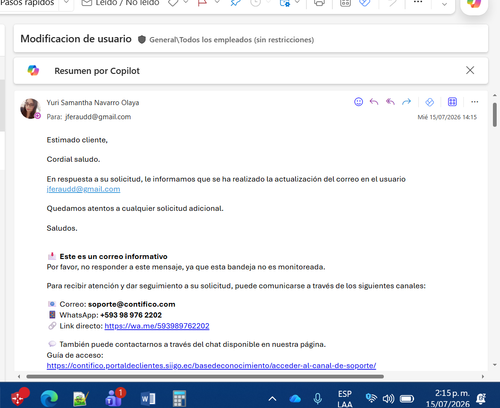Open the red antivirus icon in taskbar
The height and width of the screenshot is (408, 500).
click(x=19, y=396)
